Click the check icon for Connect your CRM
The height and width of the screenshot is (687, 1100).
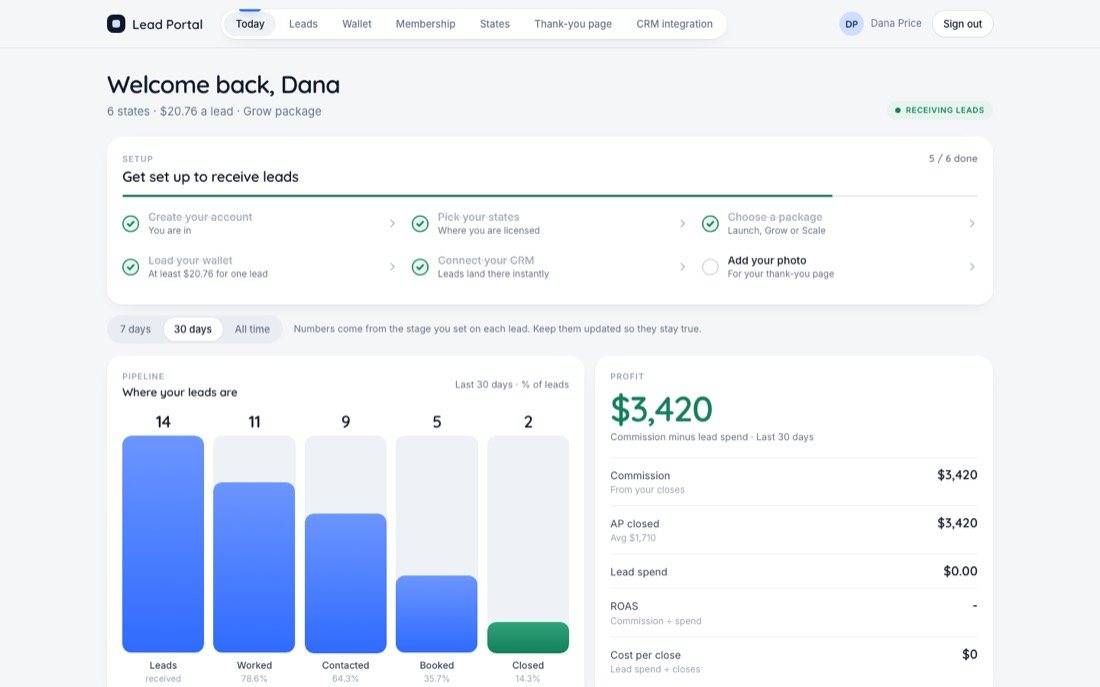point(420,267)
